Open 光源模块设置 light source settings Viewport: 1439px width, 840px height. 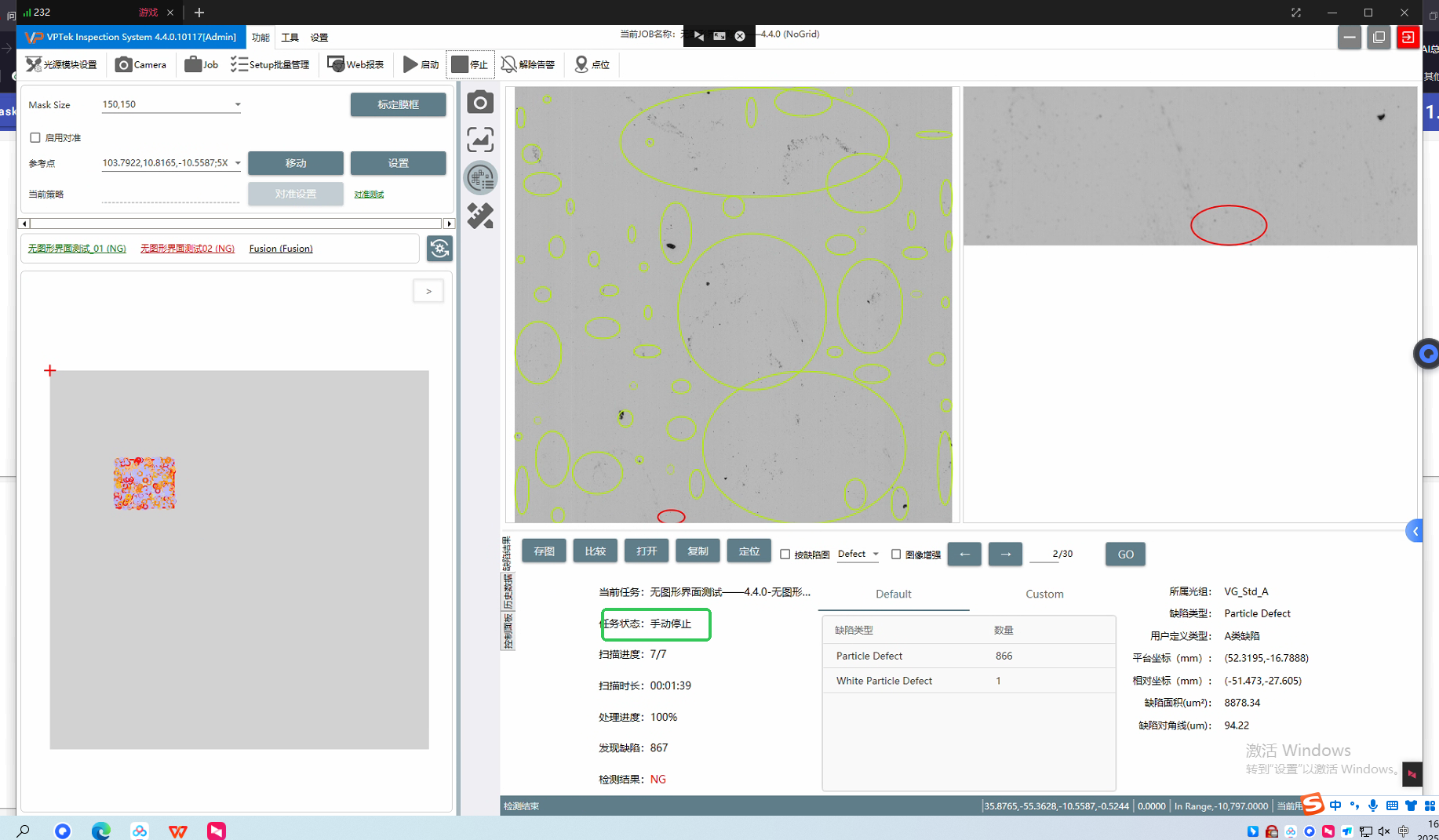point(60,64)
